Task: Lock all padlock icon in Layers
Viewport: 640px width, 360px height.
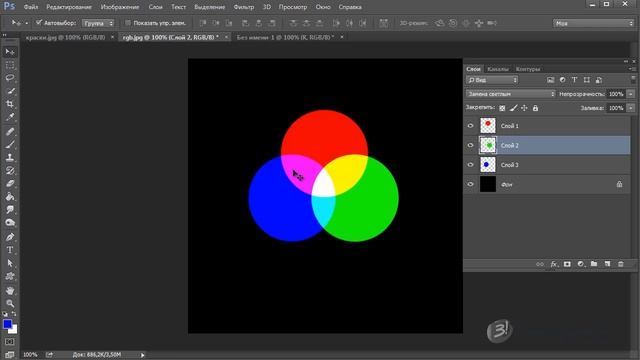Action: (535, 108)
